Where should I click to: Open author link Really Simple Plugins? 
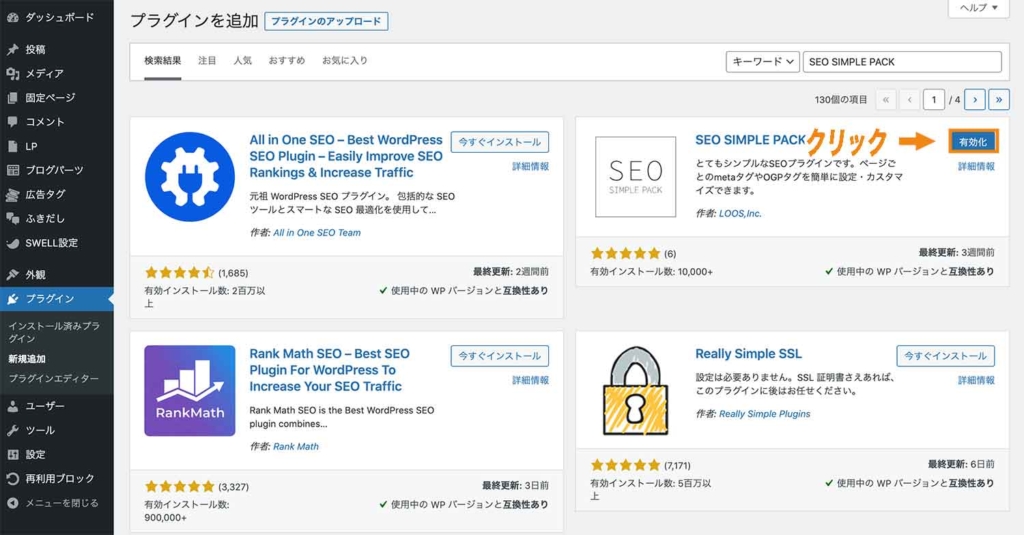tap(765, 414)
